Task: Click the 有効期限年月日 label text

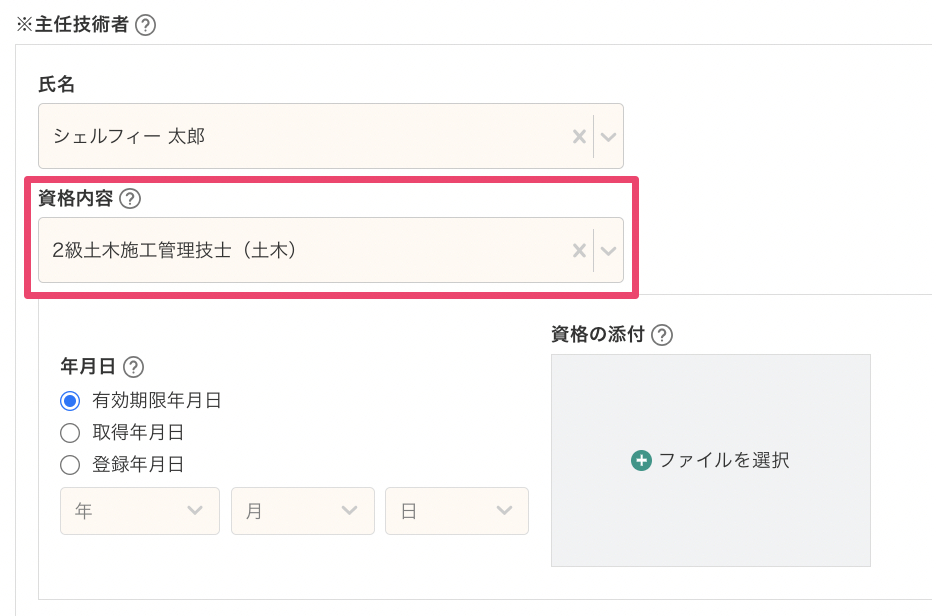Action: pyautogui.click(x=157, y=401)
